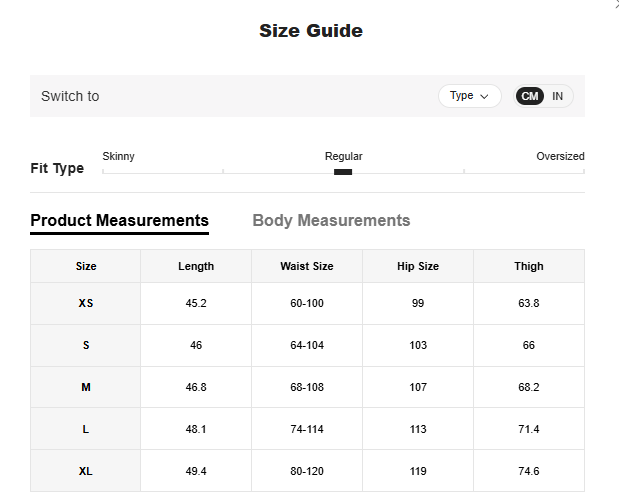Open the Type dropdown
The height and width of the screenshot is (501, 619).
[x=469, y=96]
